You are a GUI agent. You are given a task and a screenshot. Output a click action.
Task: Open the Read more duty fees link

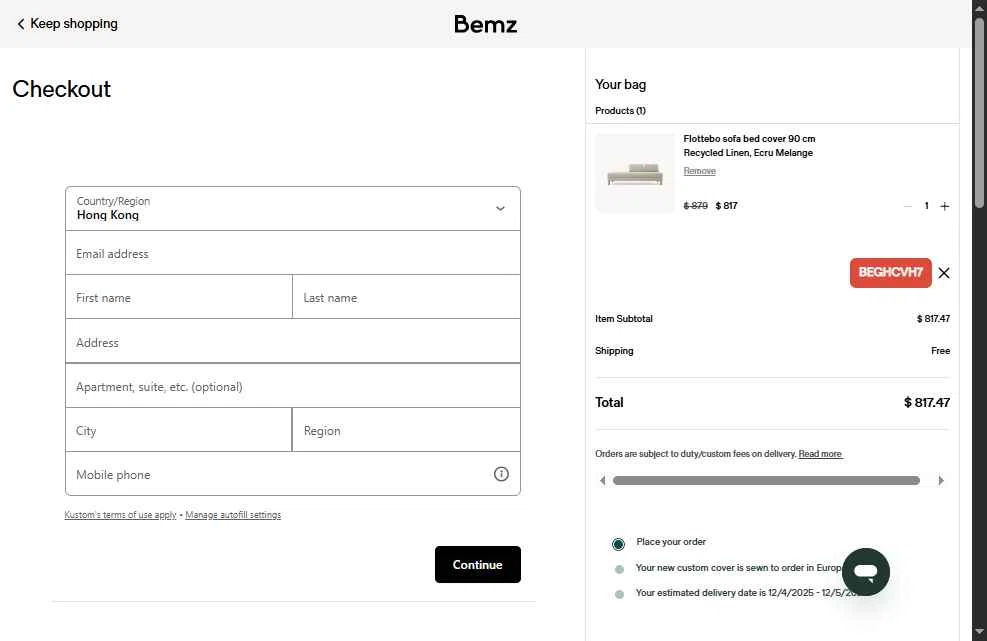coord(820,454)
